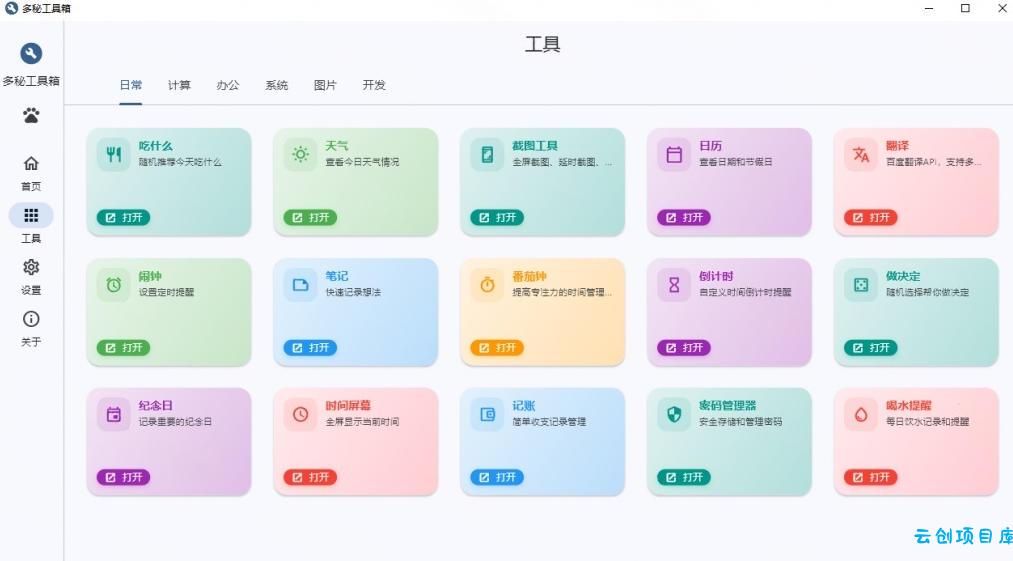Open 做决定 with its 打开 button
This screenshot has width=1013, height=561.
[x=870, y=348]
